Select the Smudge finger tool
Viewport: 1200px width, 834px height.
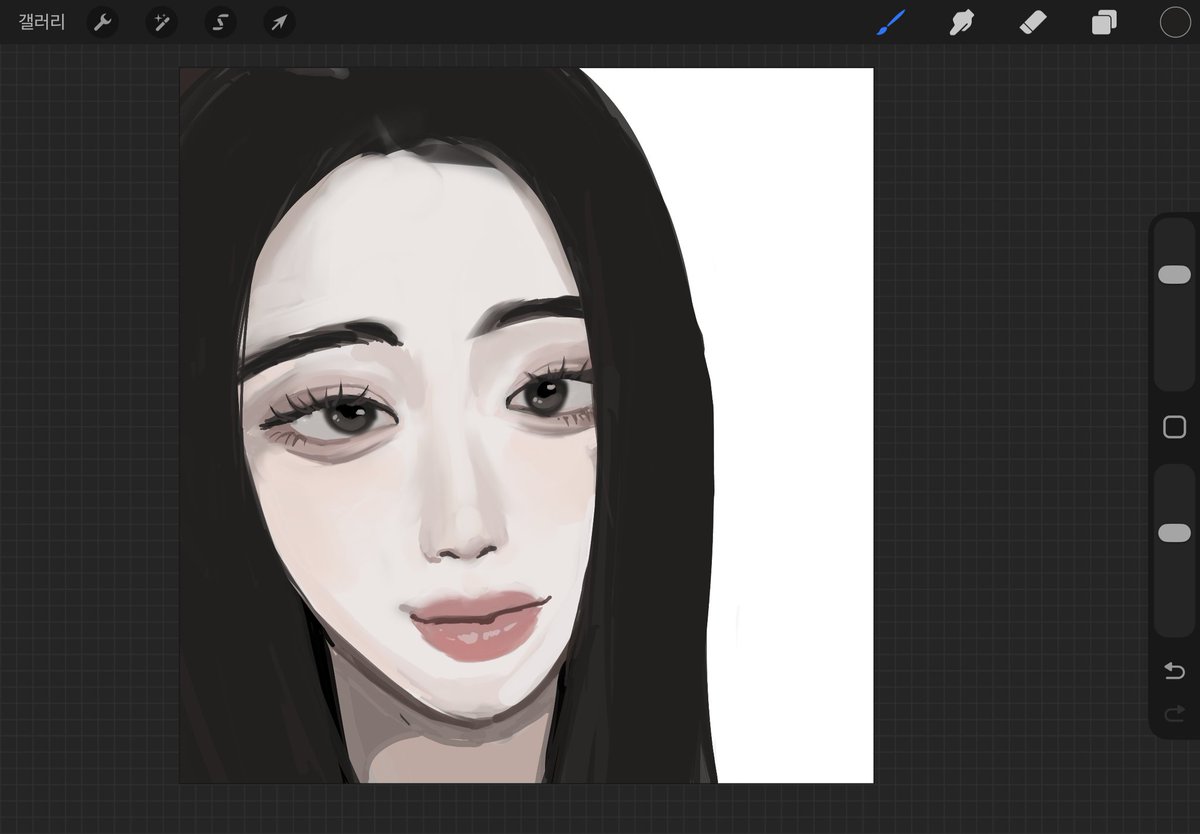pyautogui.click(x=962, y=22)
